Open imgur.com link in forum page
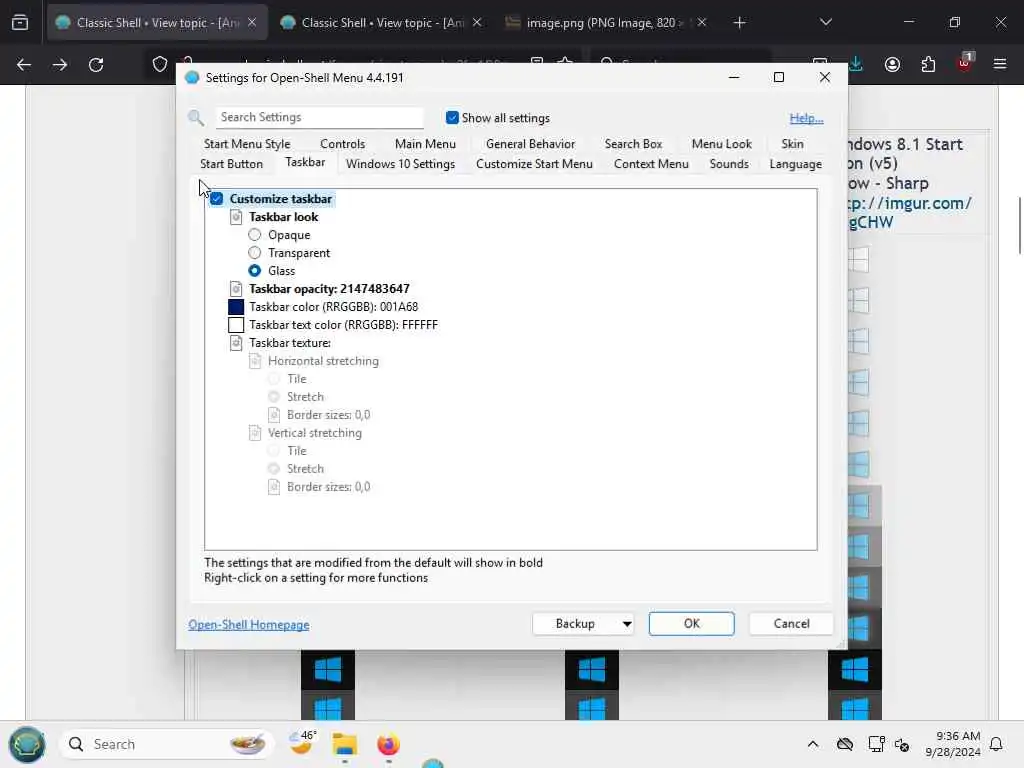This screenshot has height=768, width=1024. click(910, 213)
